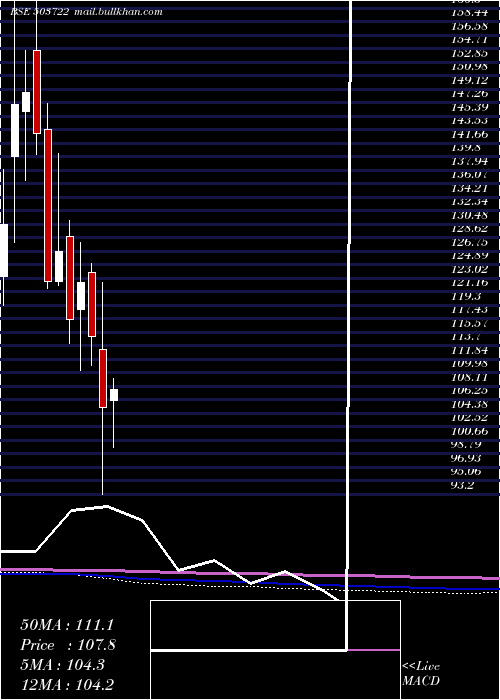500x700 pixels.
Task: Select the 100.66 price axis label
Action: click(x=469, y=431)
